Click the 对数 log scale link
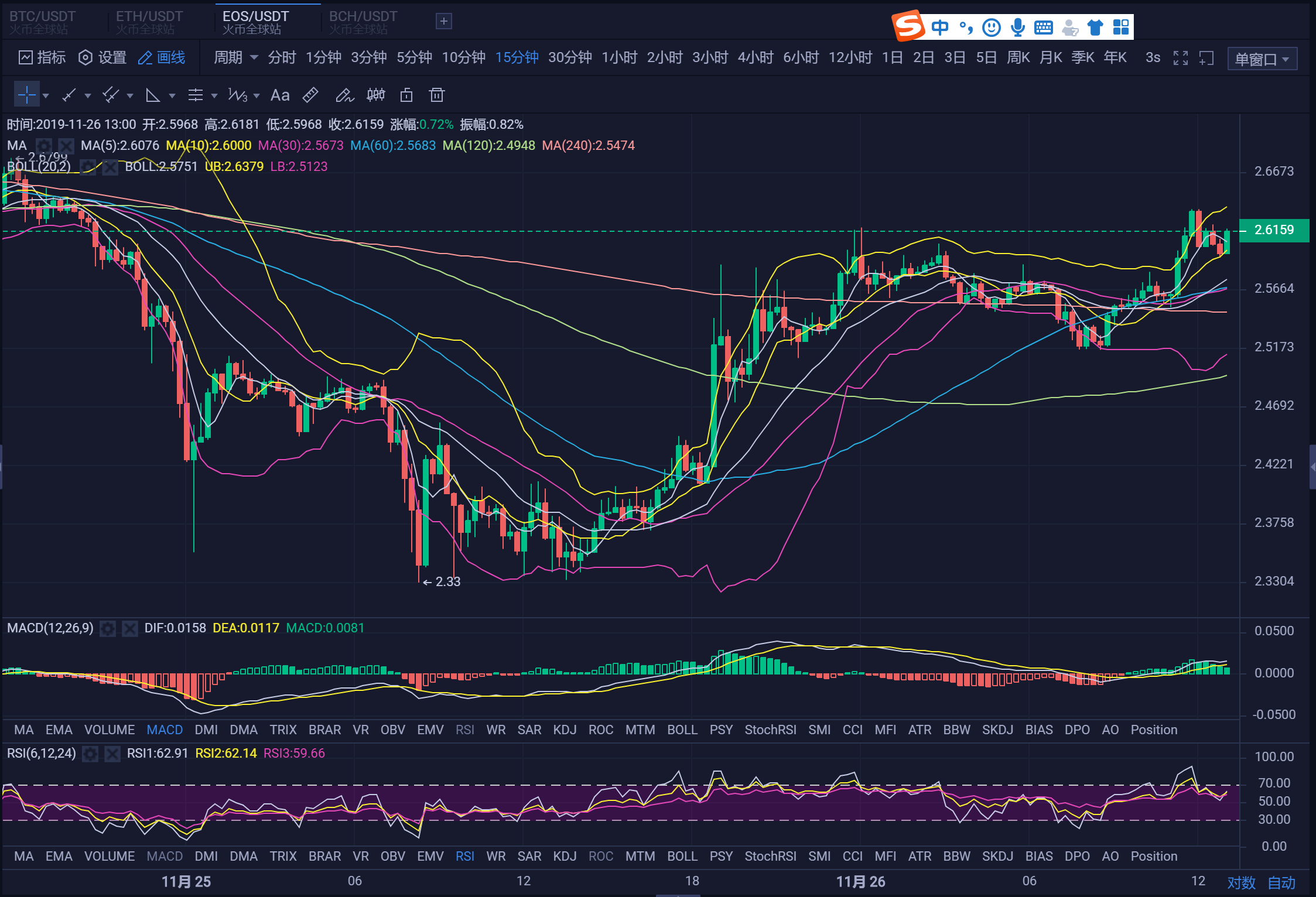 pyautogui.click(x=1241, y=882)
